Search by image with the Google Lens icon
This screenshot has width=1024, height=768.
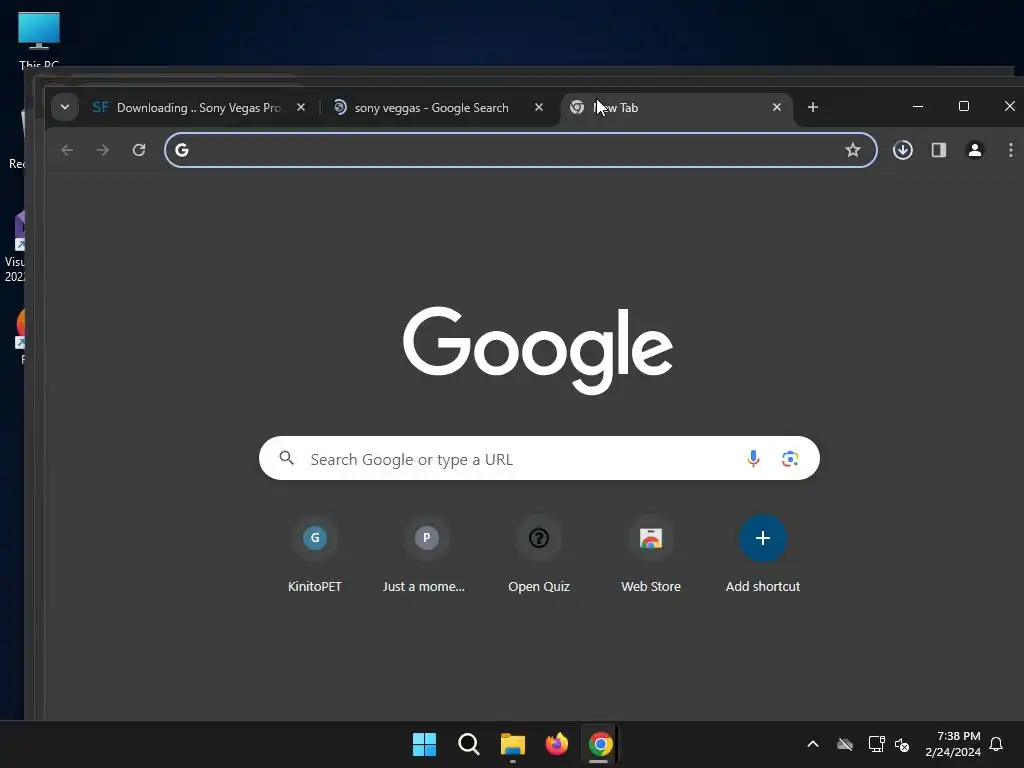click(790, 458)
